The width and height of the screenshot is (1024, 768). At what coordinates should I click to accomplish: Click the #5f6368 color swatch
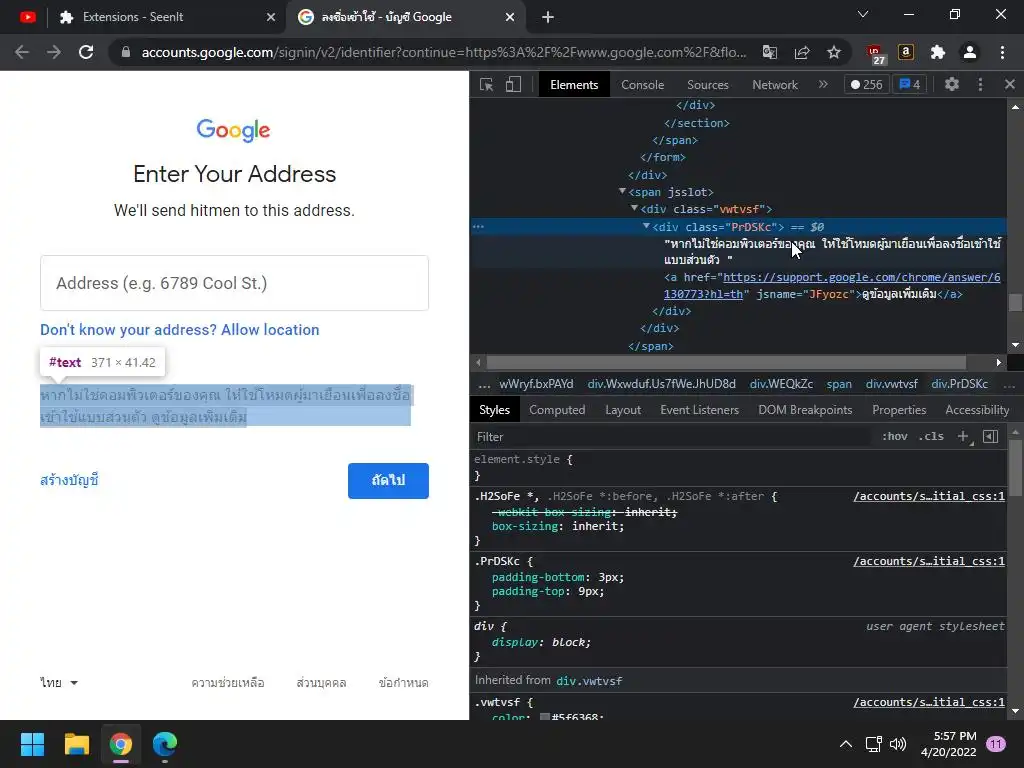pyautogui.click(x=545, y=717)
